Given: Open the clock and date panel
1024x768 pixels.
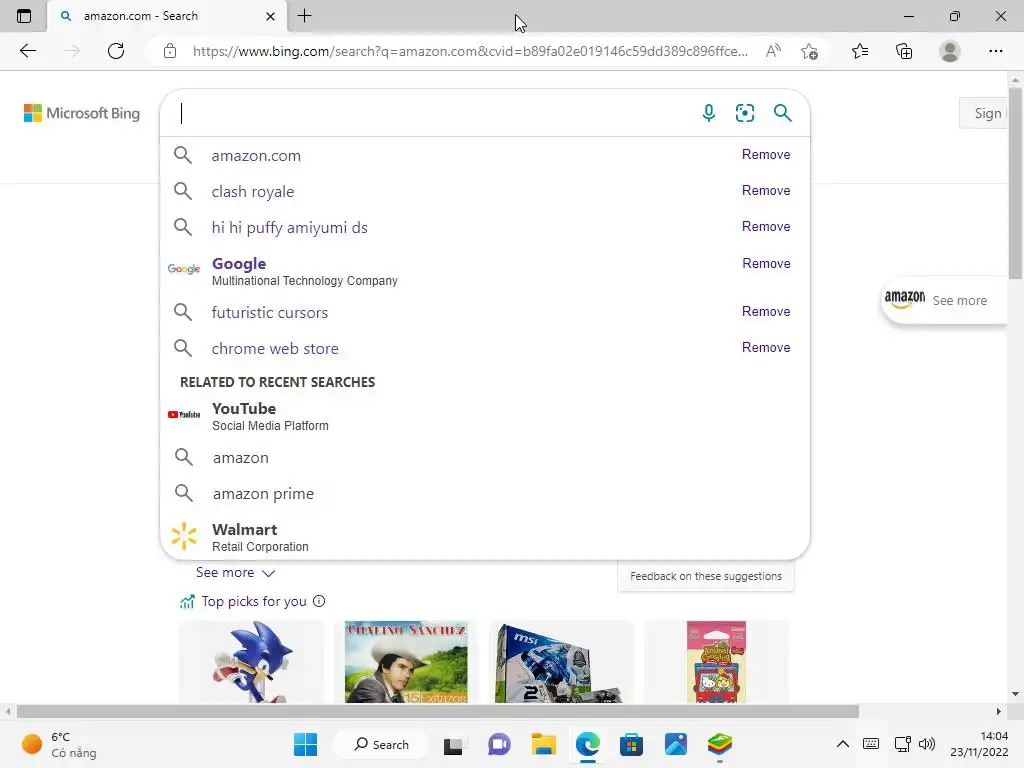Looking at the screenshot, I should click(x=979, y=744).
